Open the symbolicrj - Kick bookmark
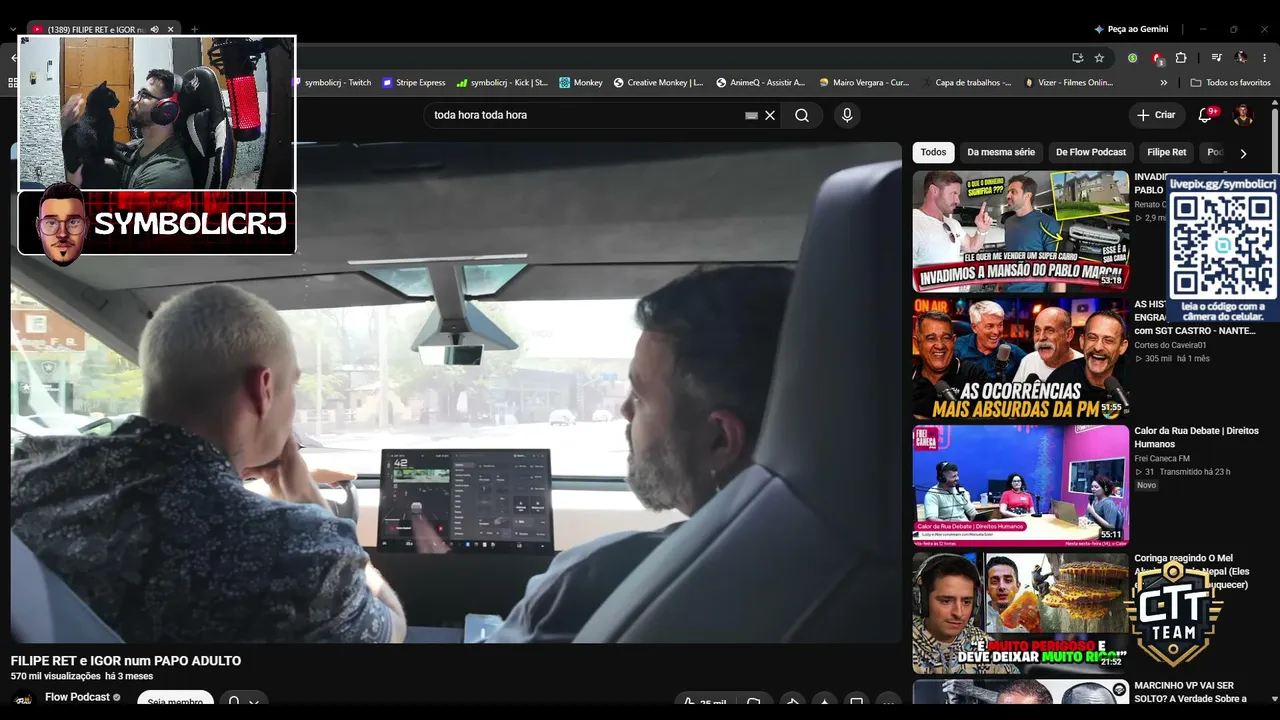Screen dimensions: 1280x720 pos(502,83)
